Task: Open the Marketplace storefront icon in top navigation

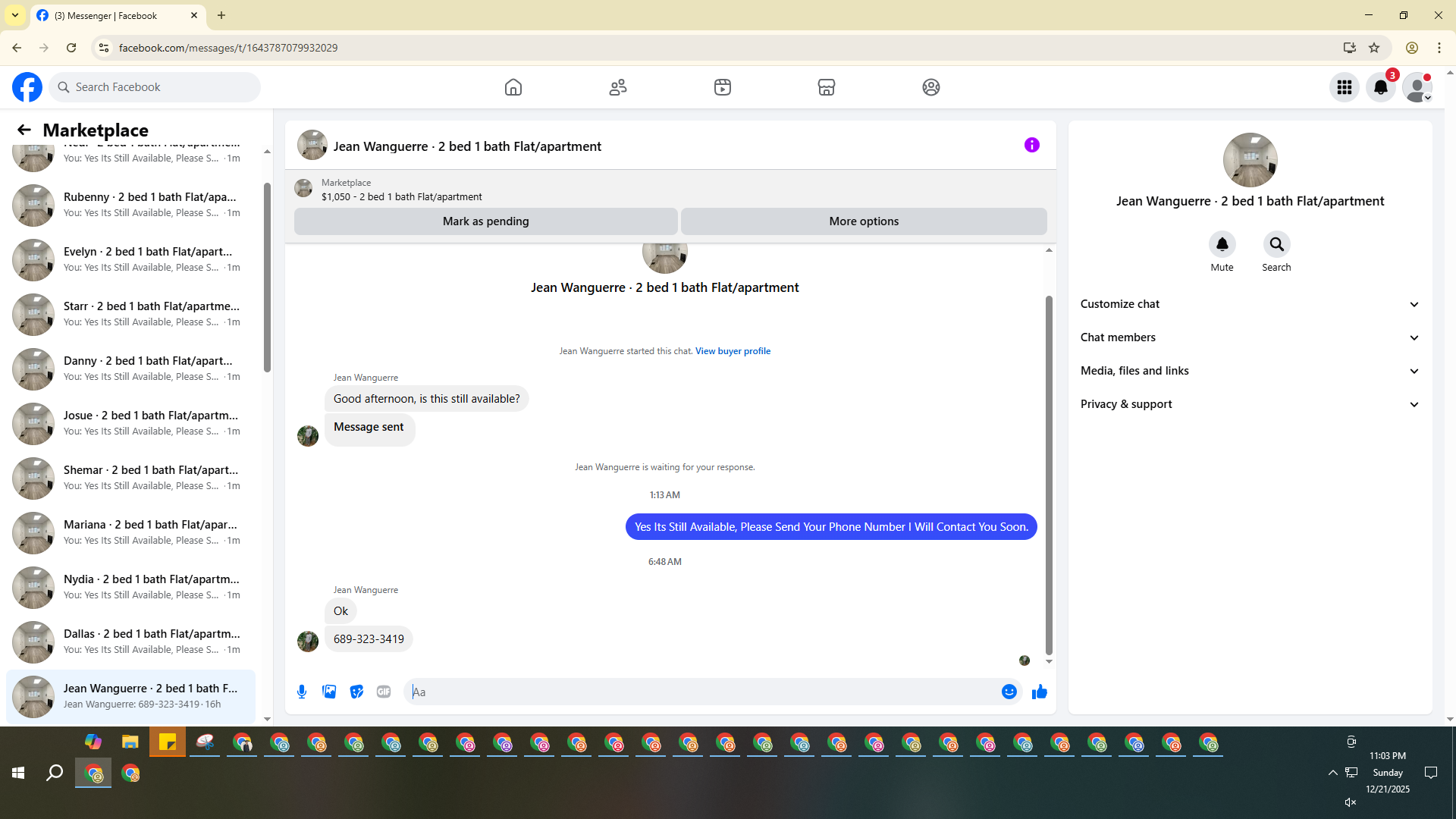Action: [x=827, y=87]
